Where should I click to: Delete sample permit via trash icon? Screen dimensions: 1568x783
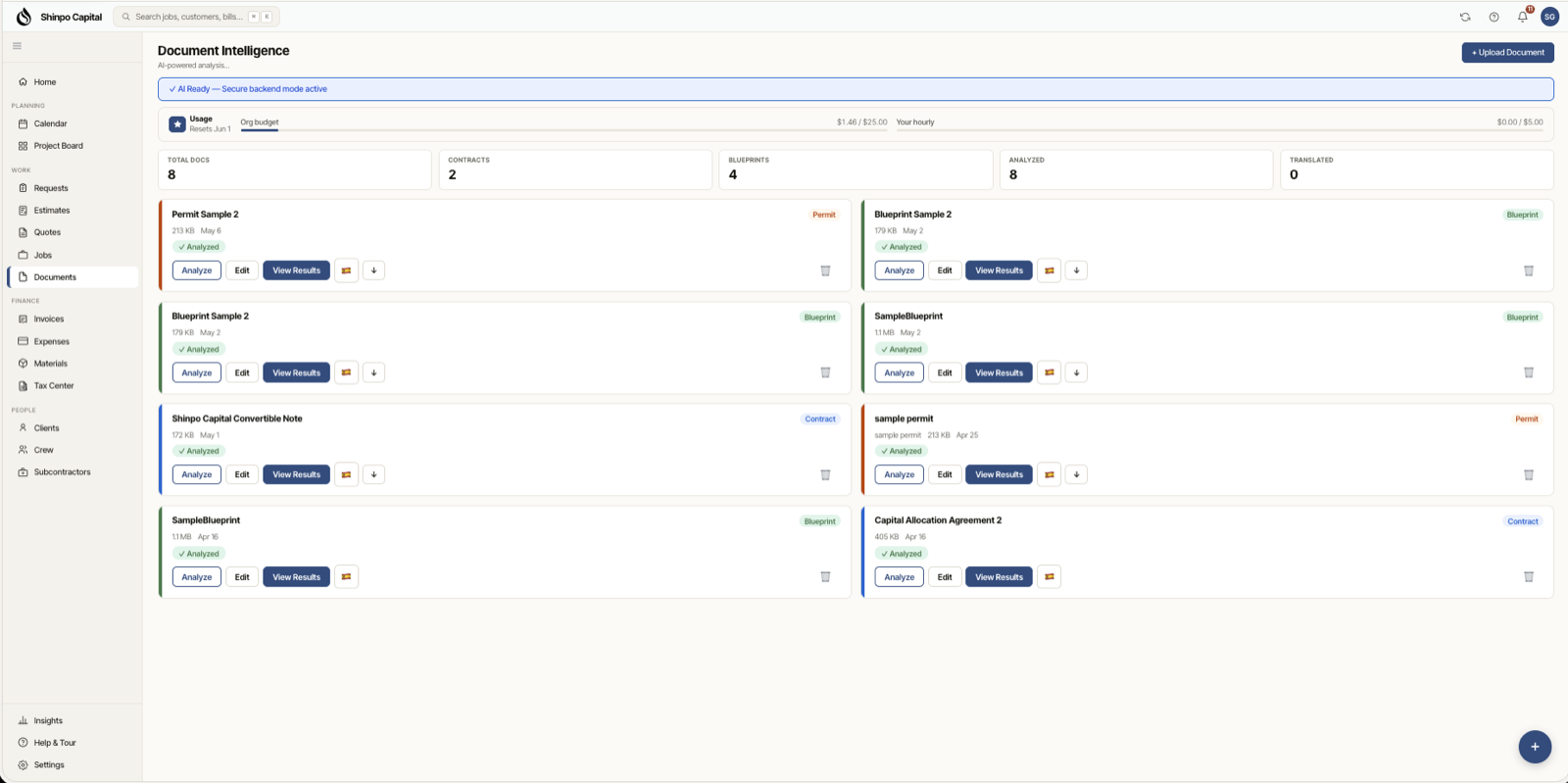pyautogui.click(x=1528, y=474)
